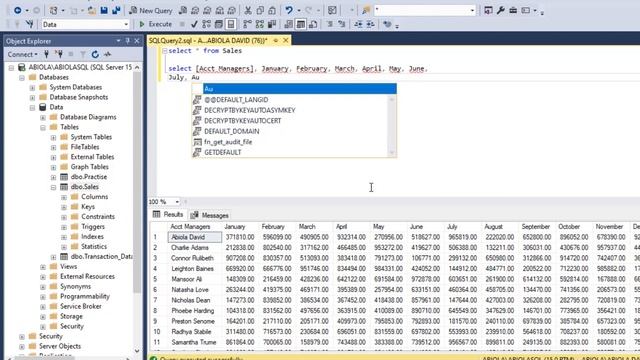Collapse the select statement outline box
This screenshot has height=360, width=640.
point(164,51)
